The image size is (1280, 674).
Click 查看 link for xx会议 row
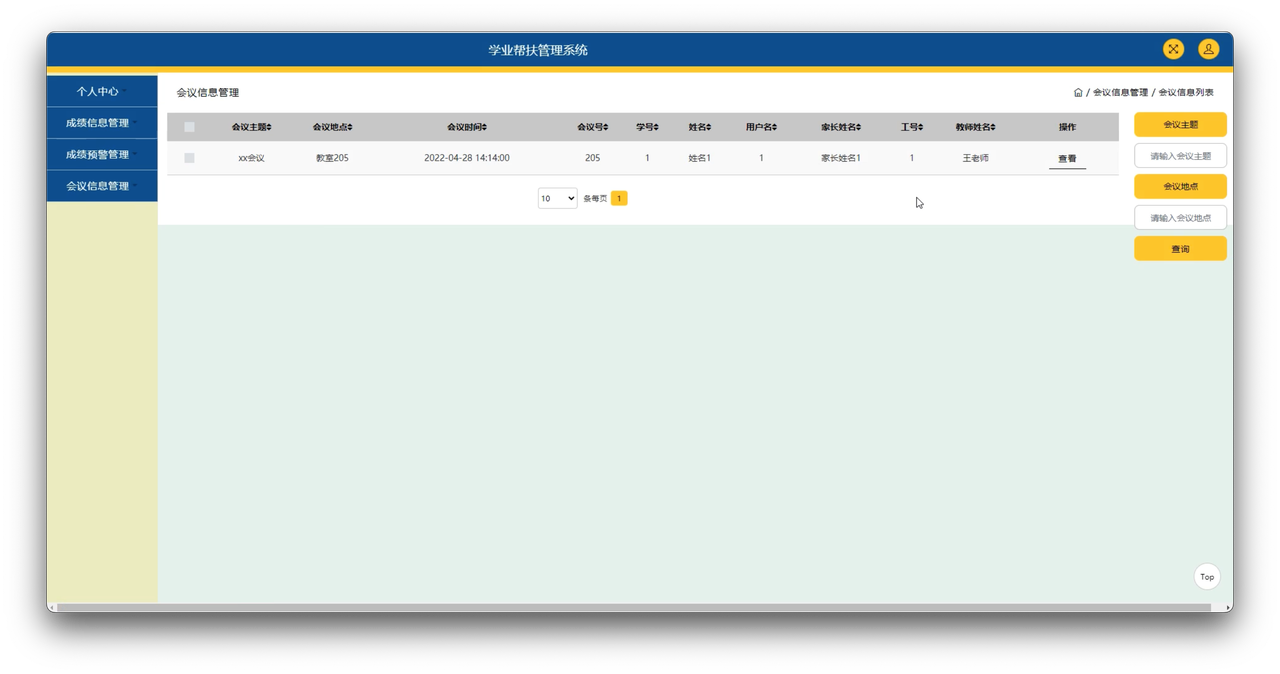point(1067,159)
